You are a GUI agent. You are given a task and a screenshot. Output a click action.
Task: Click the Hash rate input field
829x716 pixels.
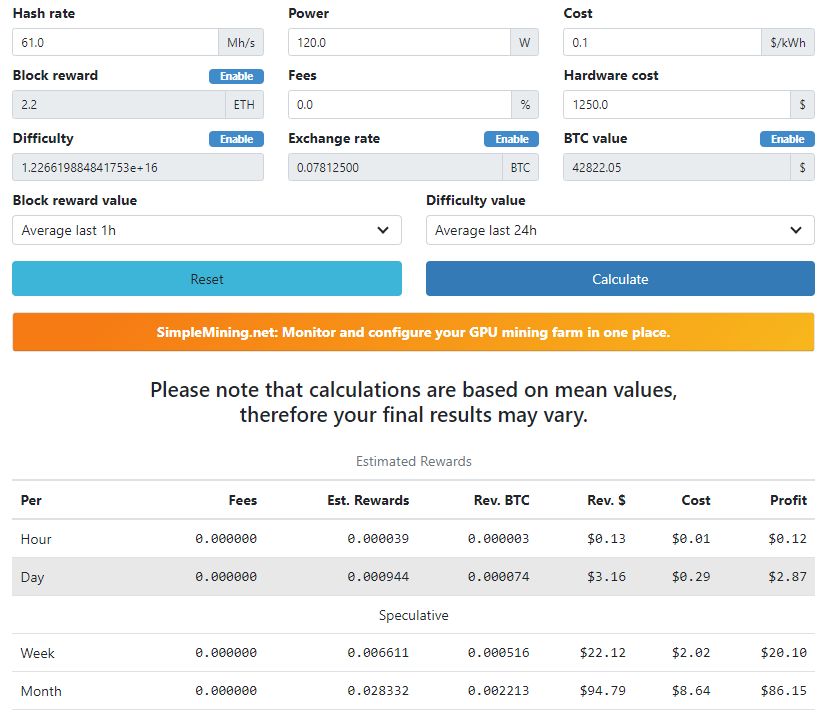[115, 43]
